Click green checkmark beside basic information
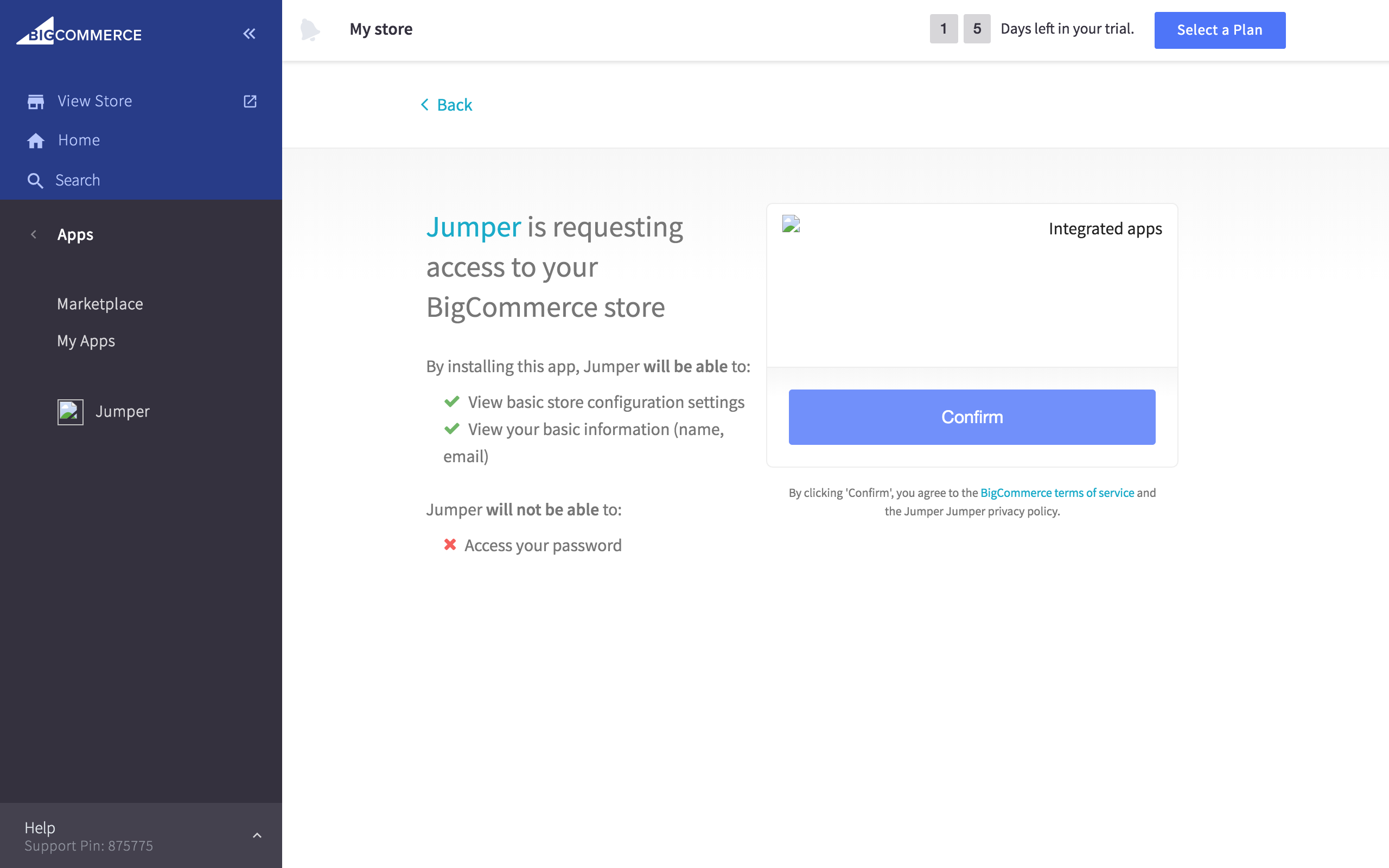 pos(452,428)
